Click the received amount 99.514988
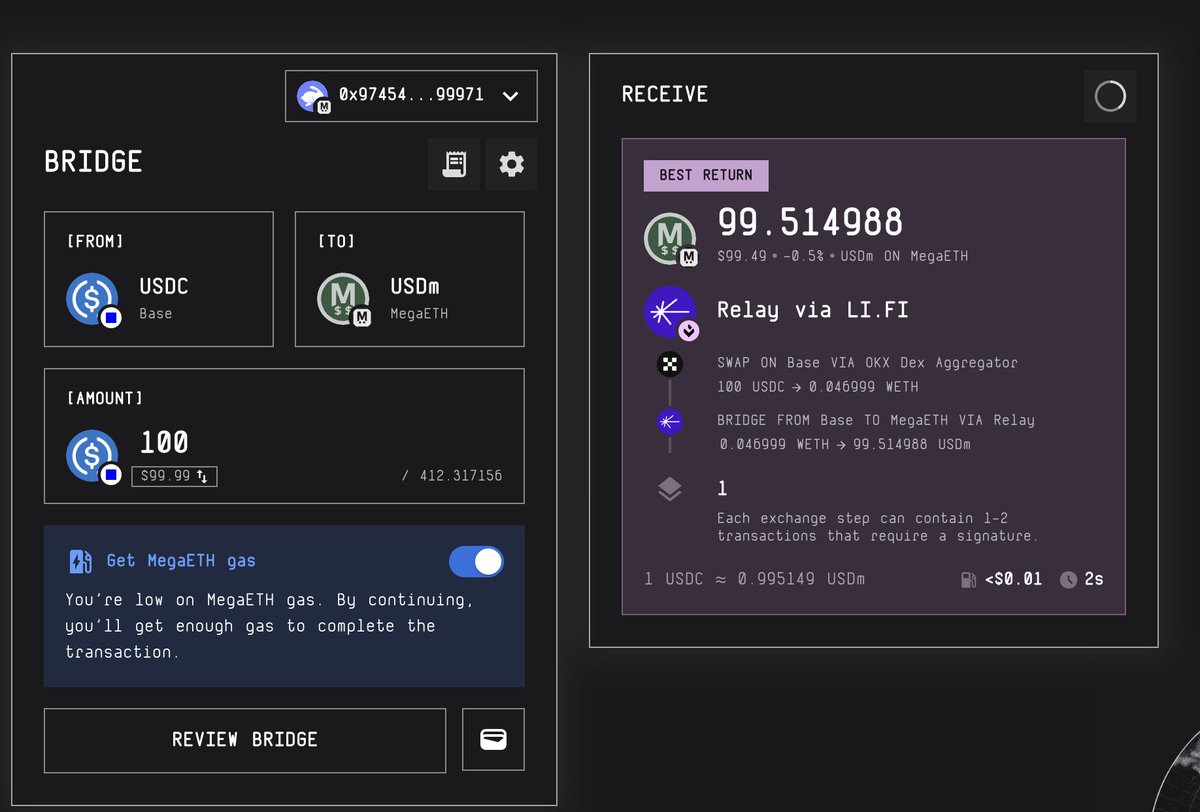1200x812 pixels. click(x=810, y=222)
